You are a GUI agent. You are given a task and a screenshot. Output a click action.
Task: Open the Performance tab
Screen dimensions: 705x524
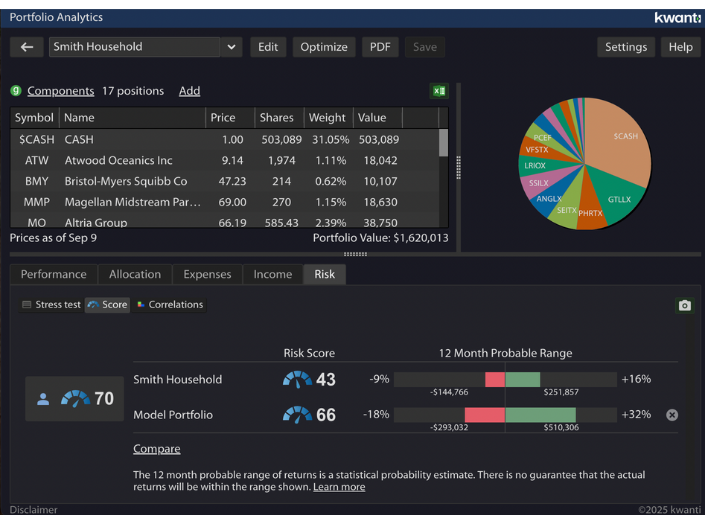[x=54, y=274]
